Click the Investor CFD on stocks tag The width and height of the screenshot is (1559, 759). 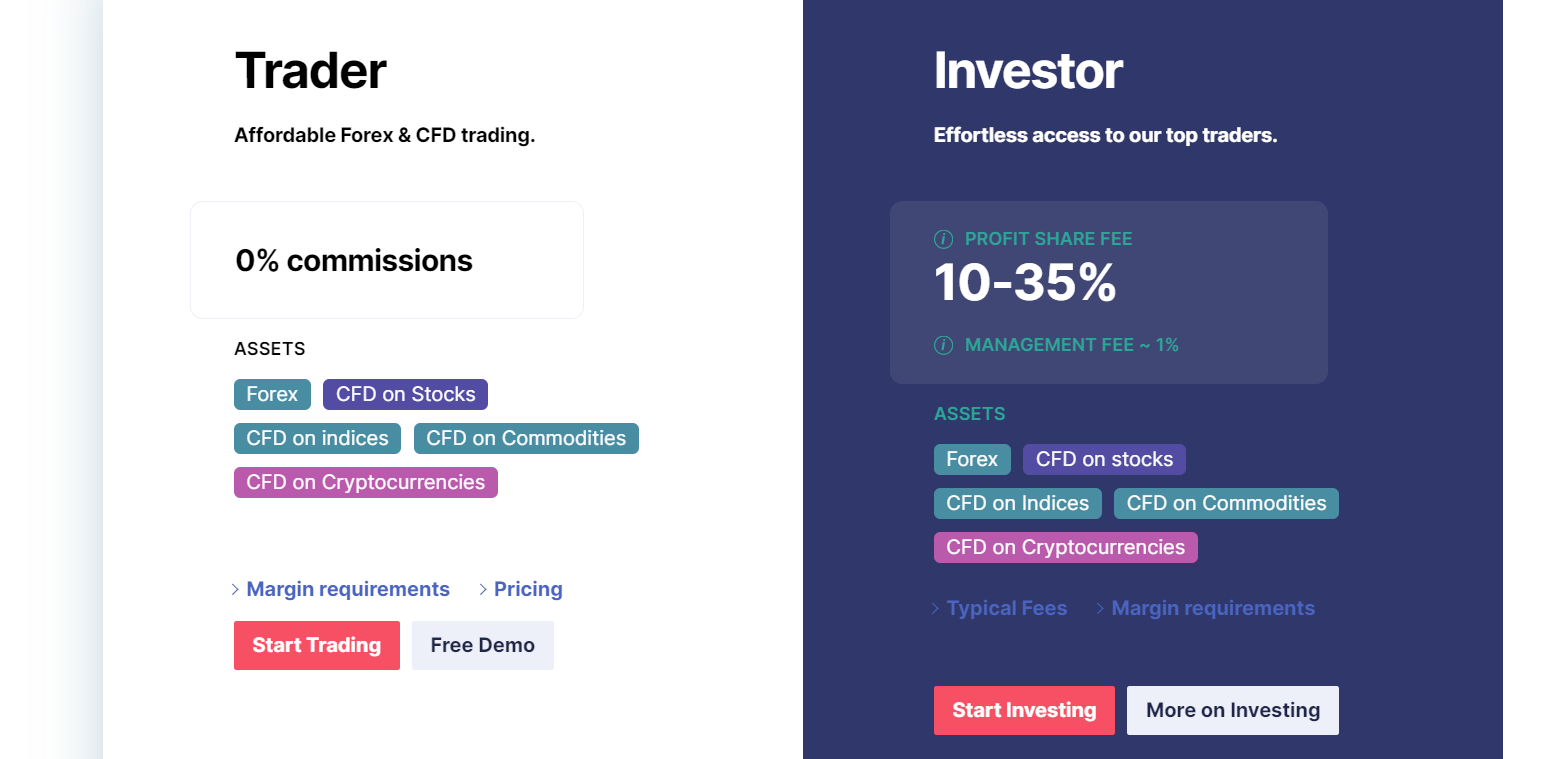(1104, 459)
